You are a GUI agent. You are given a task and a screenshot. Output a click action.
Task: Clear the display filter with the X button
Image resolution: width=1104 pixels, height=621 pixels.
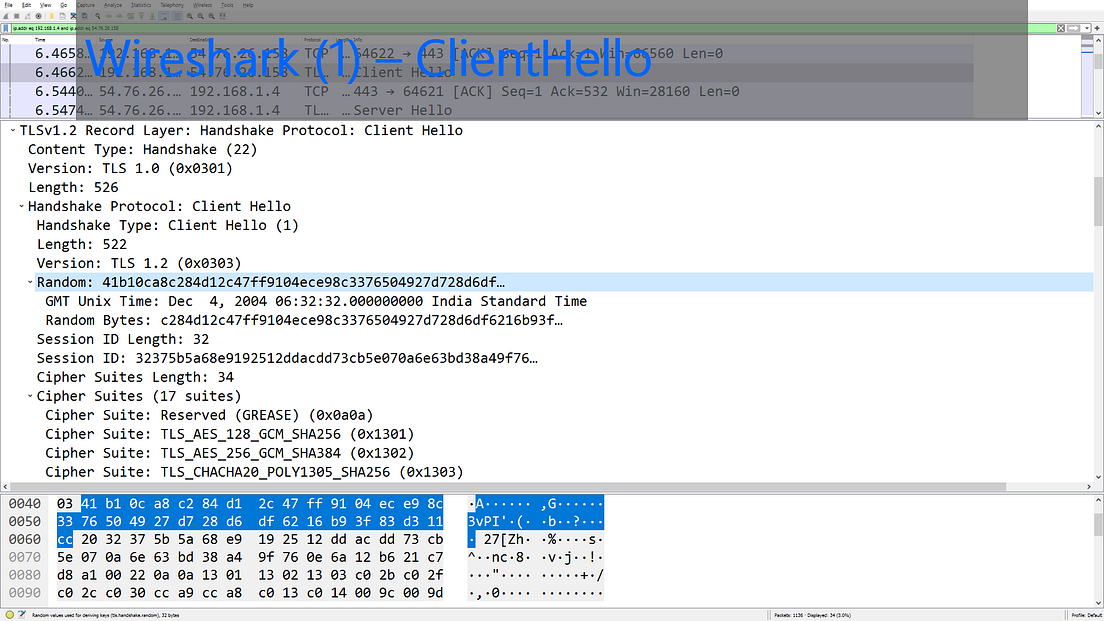click(x=1061, y=28)
